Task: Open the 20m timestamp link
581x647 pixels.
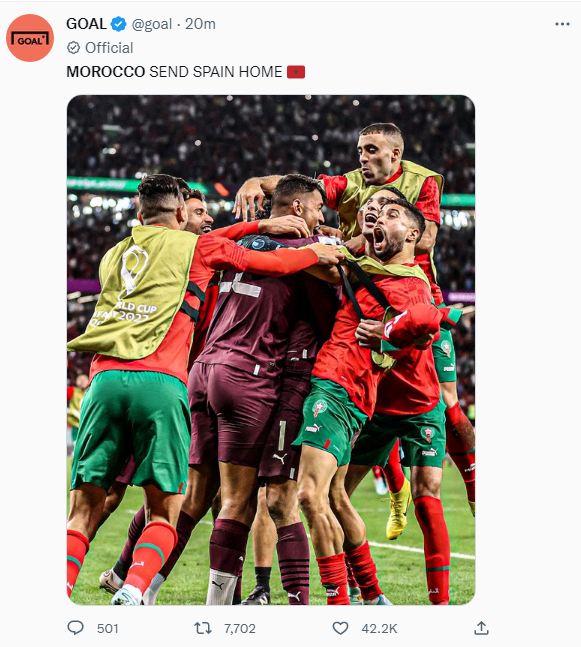Action: 200,24
